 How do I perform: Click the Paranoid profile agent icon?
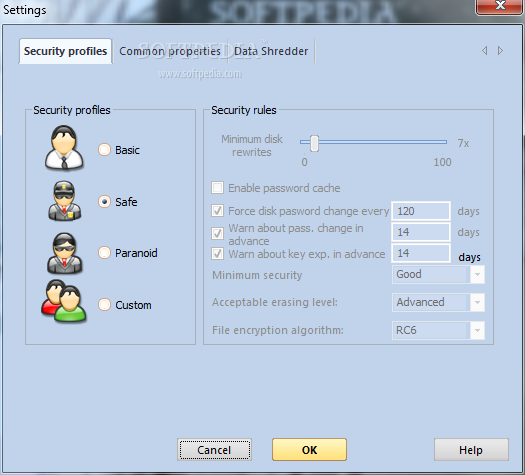coord(64,253)
